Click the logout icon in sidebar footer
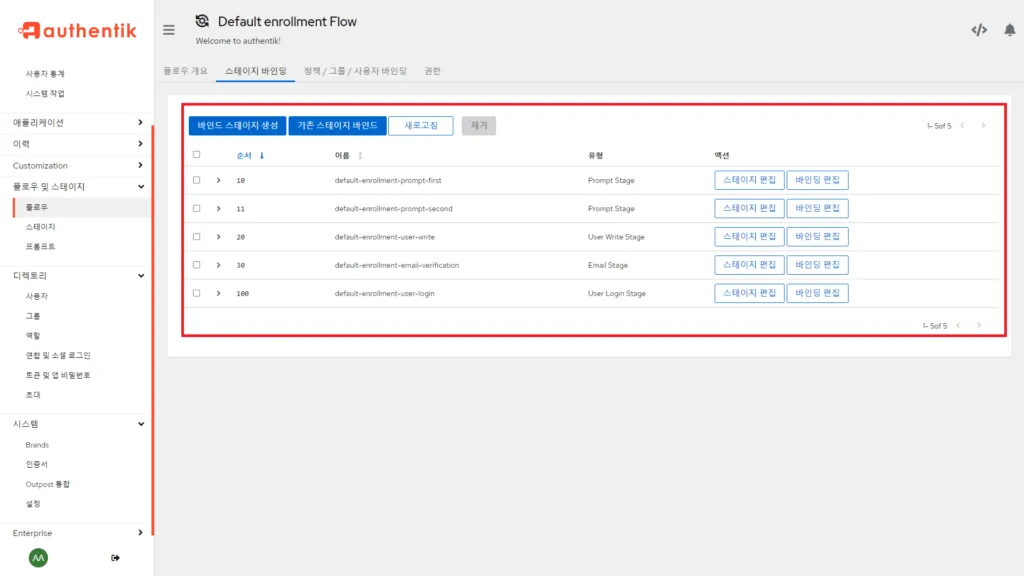The width and height of the screenshot is (1024, 576). [115, 557]
